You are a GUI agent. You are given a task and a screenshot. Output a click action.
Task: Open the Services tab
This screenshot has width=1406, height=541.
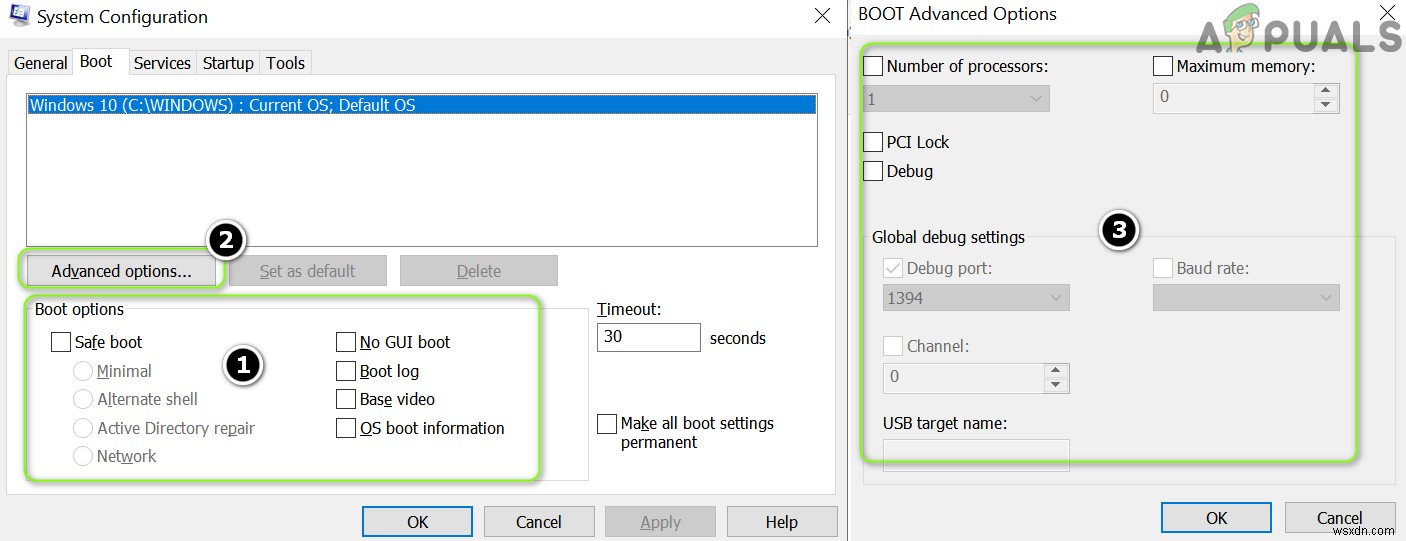pos(162,63)
